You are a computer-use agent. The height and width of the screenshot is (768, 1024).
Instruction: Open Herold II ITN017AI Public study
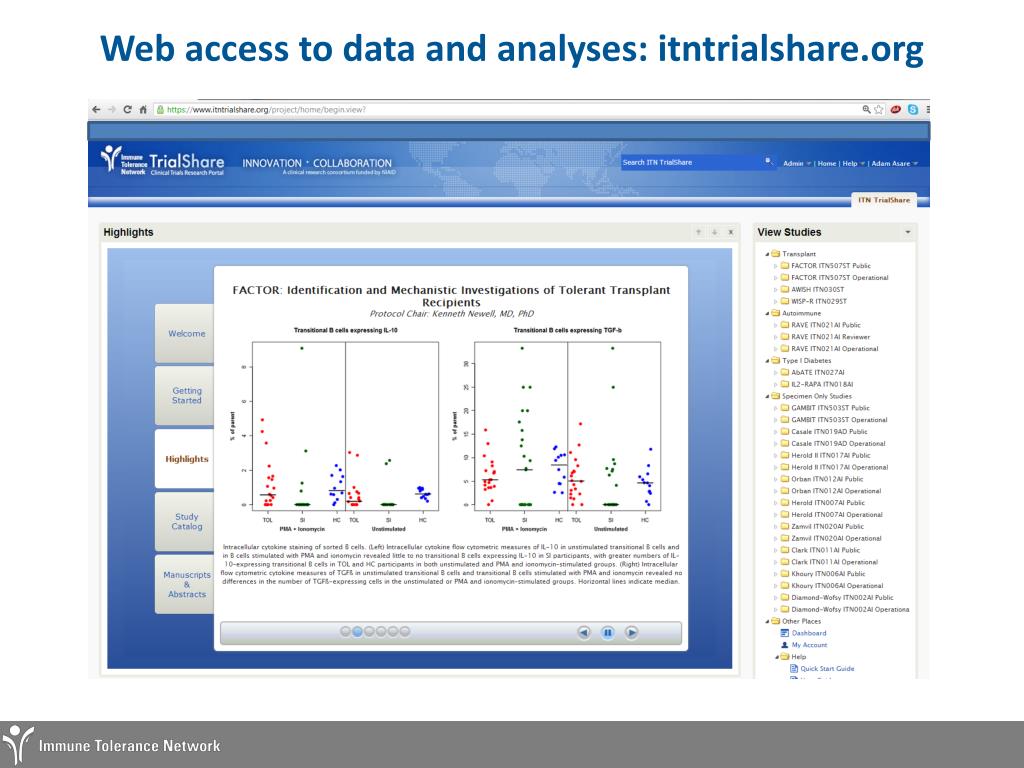(831, 455)
